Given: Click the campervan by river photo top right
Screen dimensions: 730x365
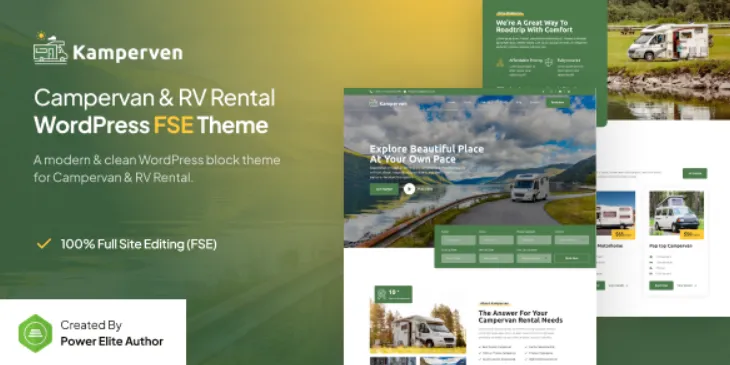Looking at the screenshot, I should (x=669, y=60).
